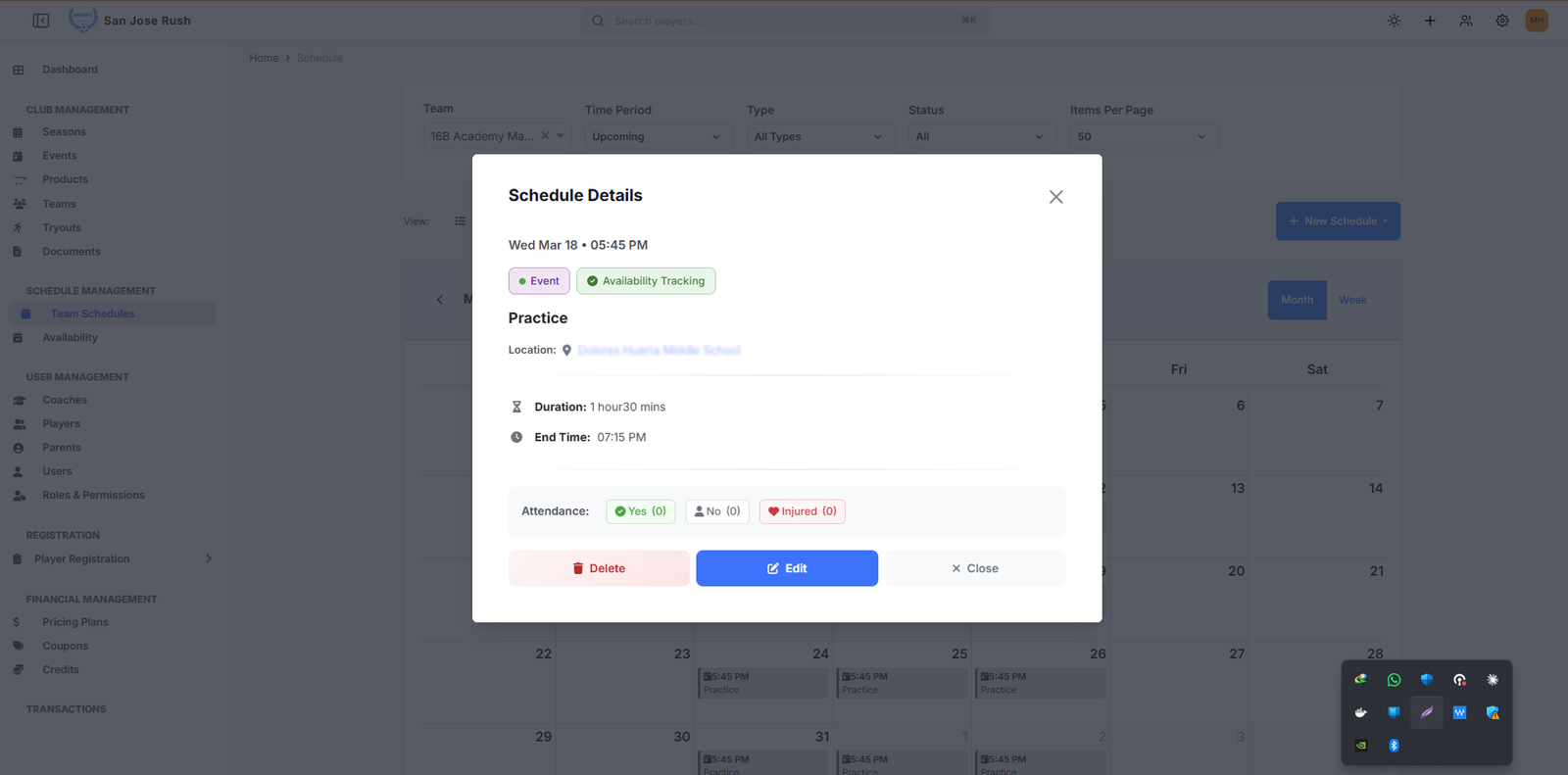The width and height of the screenshot is (1568, 775).
Task: Click the users icon in the top bar
Action: [1466, 21]
